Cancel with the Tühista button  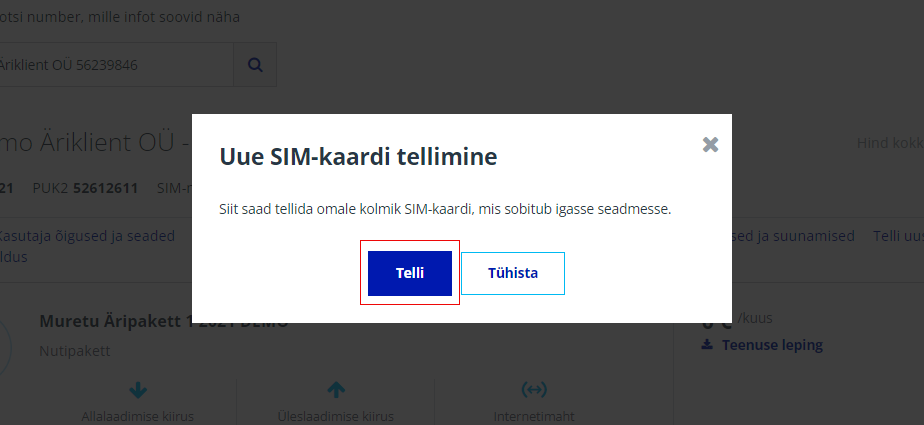(x=513, y=273)
